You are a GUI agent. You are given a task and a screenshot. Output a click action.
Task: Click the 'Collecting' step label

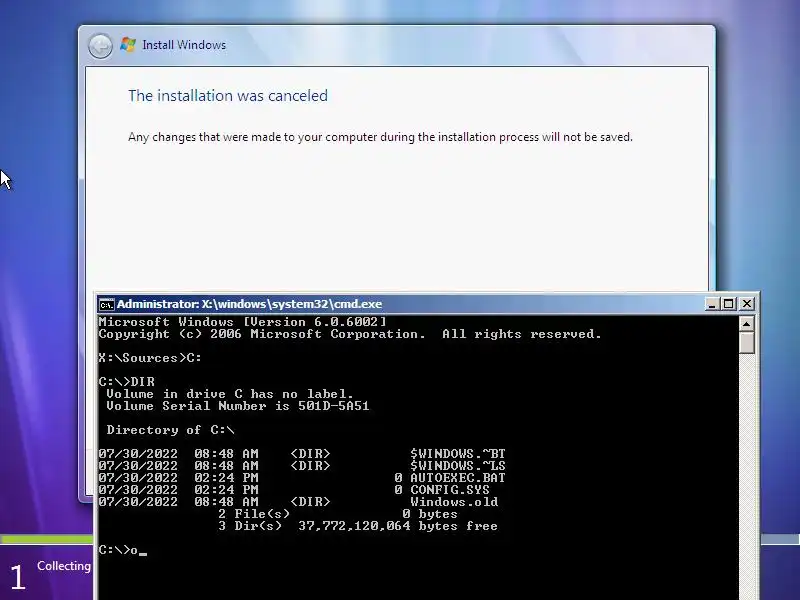(64, 566)
